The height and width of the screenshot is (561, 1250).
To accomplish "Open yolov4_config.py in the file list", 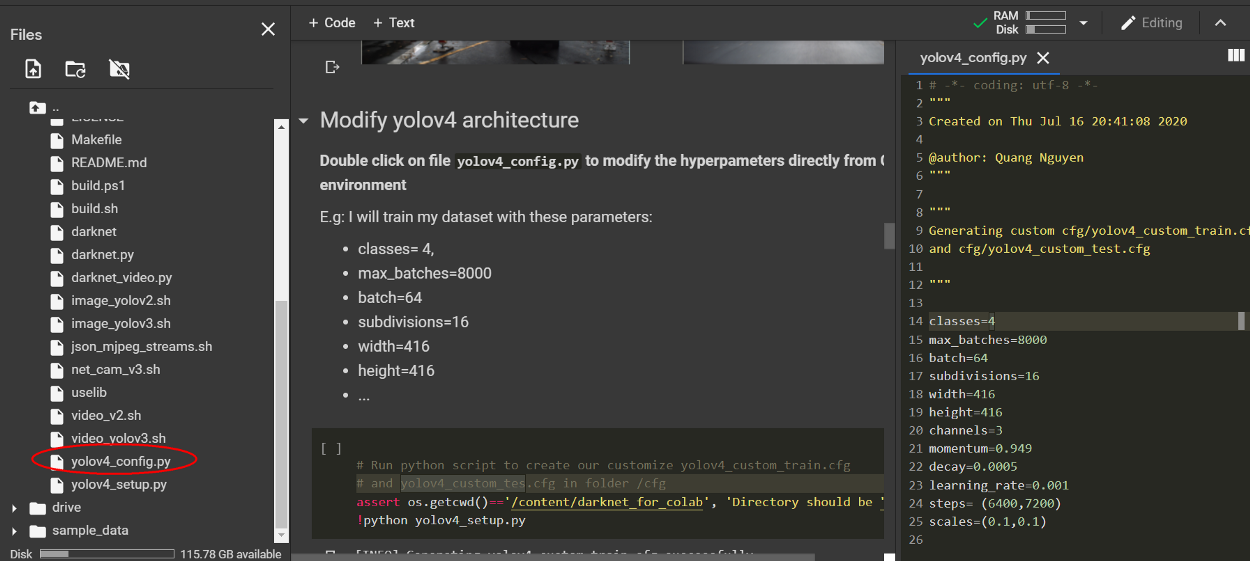I will [120, 461].
